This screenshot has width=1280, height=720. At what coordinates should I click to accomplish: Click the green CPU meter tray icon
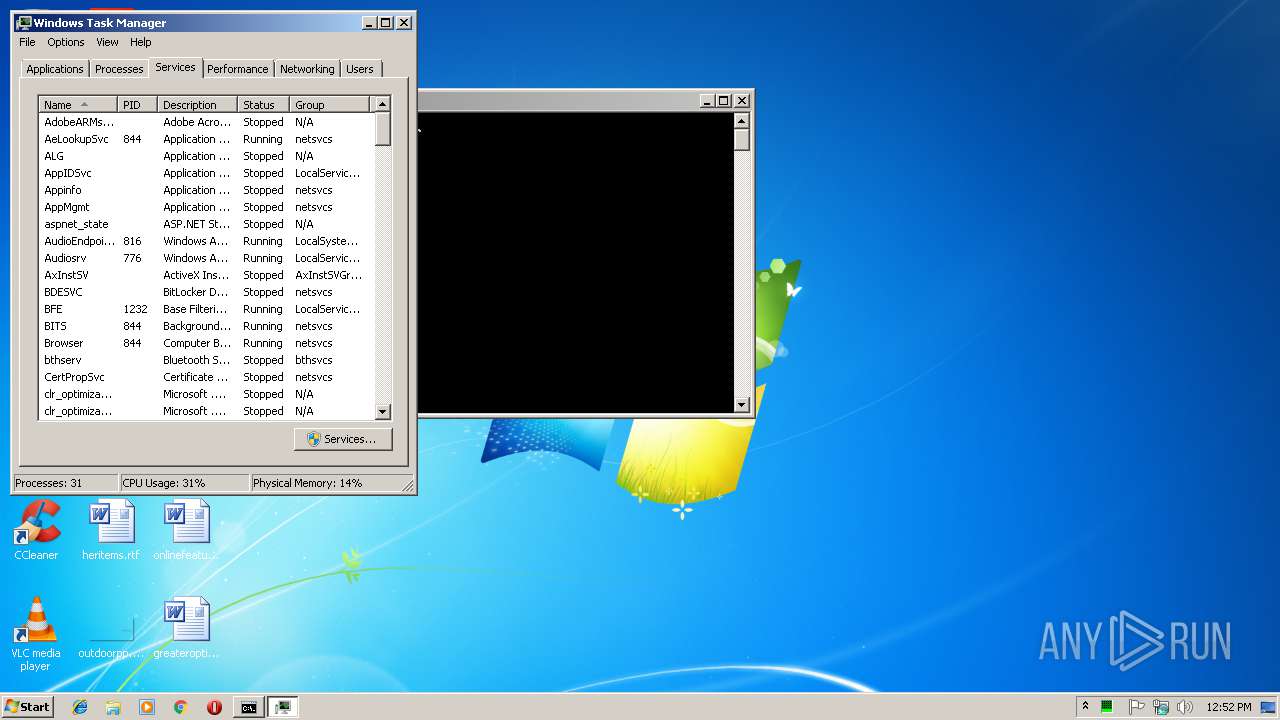(x=1107, y=707)
